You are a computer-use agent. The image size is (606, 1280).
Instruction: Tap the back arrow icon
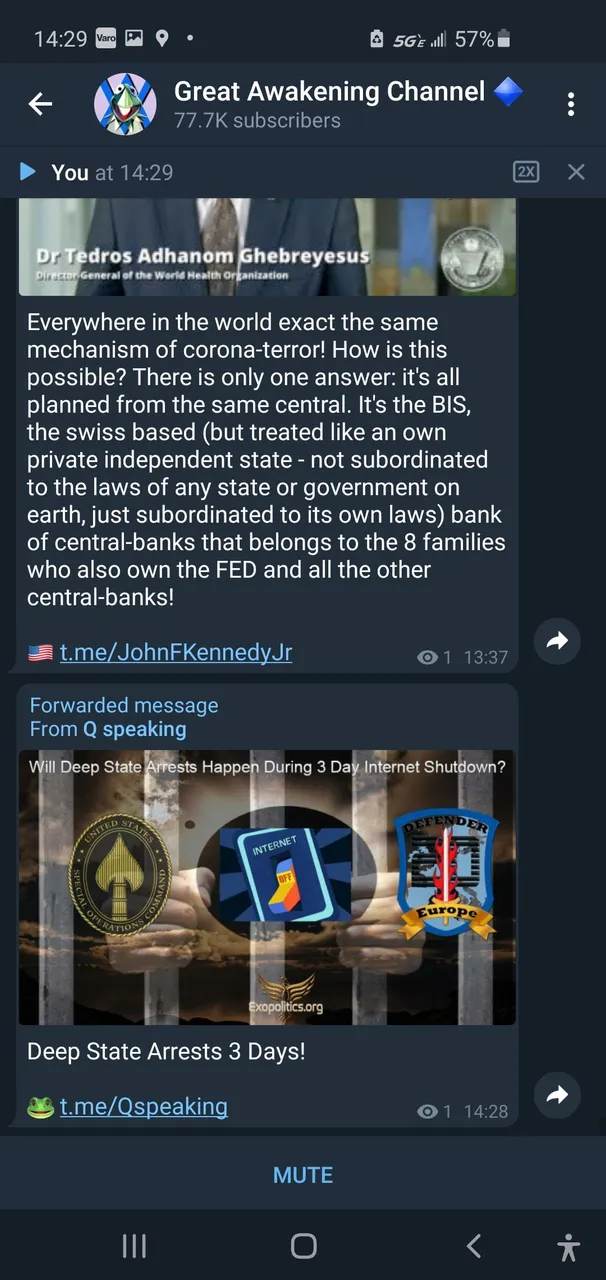point(40,103)
